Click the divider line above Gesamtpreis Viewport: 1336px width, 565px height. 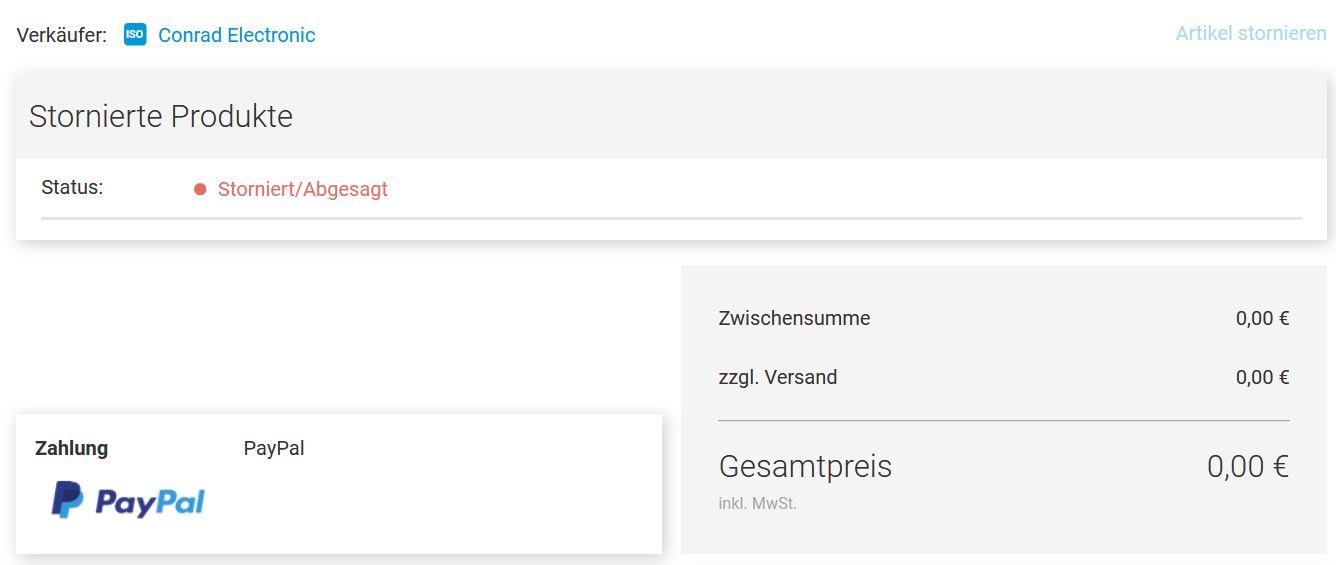click(x=1004, y=421)
